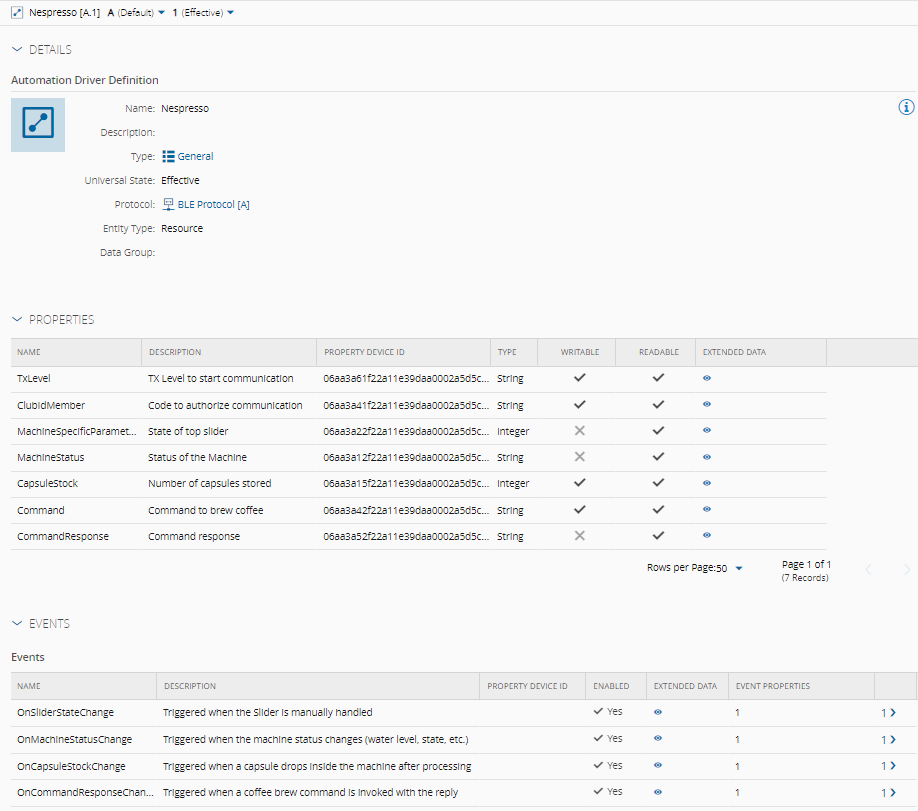Sort properties by Name column header
The height and width of the screenshot is (811, 918).
pyautogui.click(x=29, y=352)
